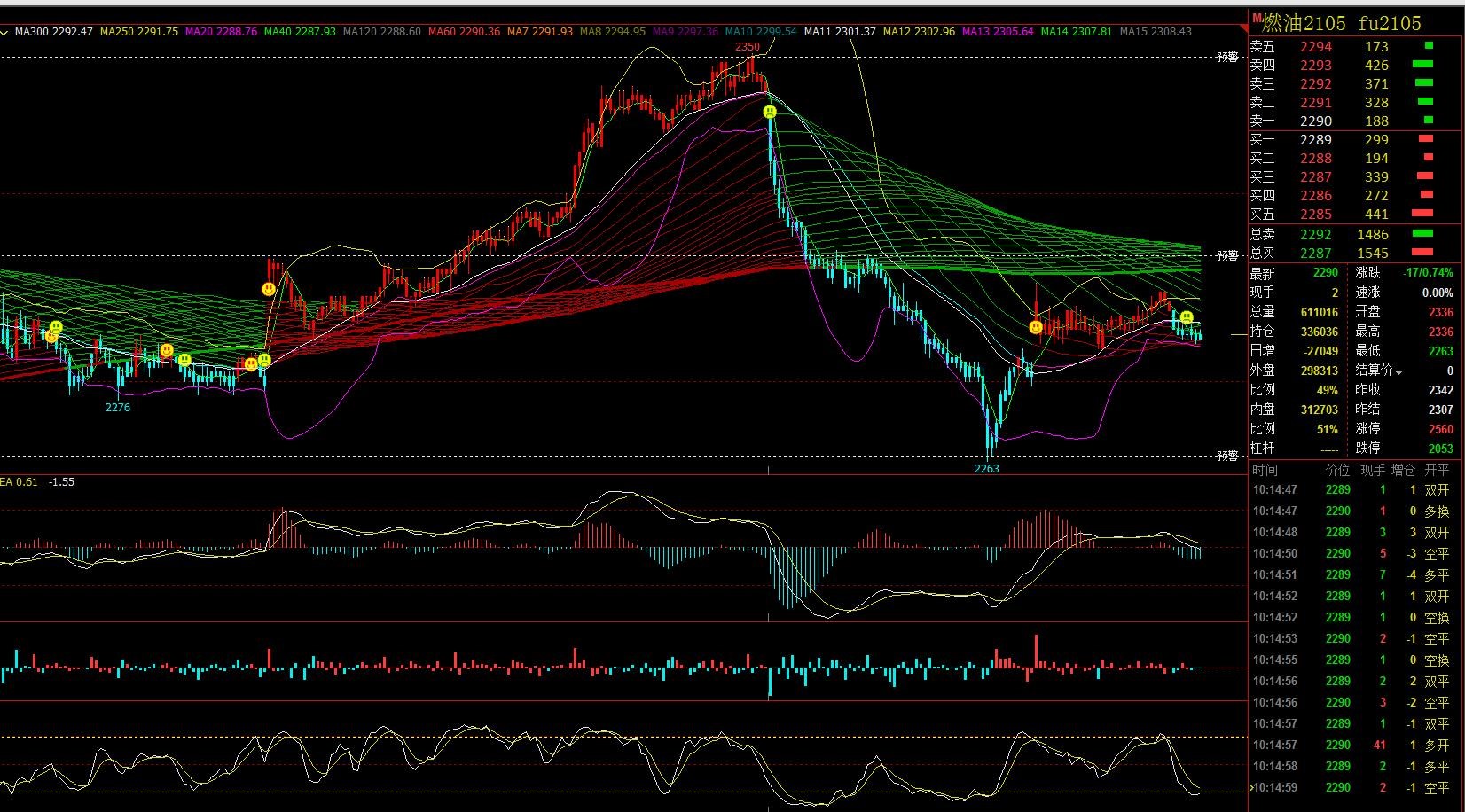1465x812 pixels.
Task: Select the 10:14:48 trade row
Action: pyautogui.click(x=1355, y=533)
